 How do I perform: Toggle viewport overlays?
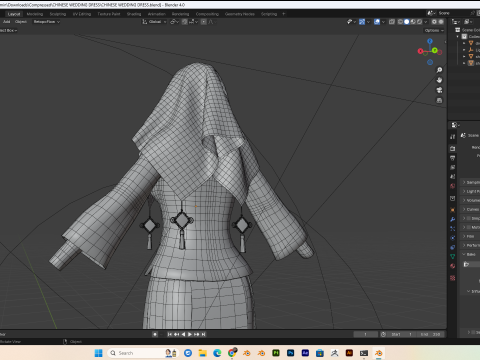coord(377,22)
